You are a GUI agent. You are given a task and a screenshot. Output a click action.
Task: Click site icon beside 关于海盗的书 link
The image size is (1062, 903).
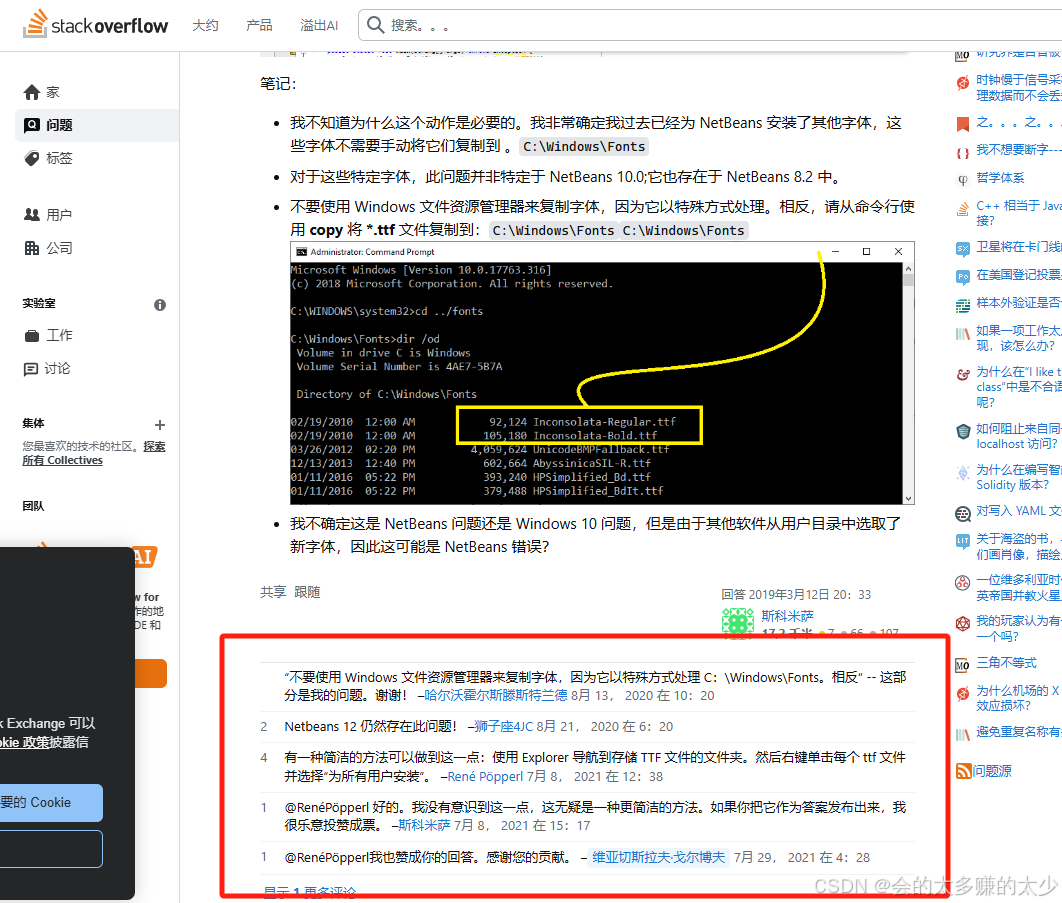click(962, 541)
